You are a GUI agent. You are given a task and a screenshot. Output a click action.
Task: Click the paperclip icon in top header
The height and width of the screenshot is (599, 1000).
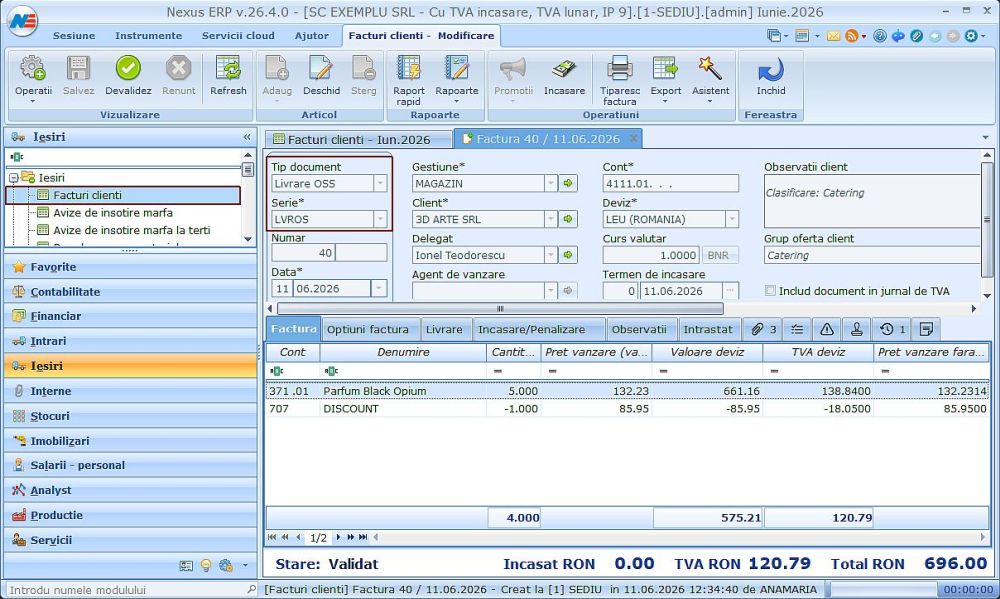tap(916, 36)
